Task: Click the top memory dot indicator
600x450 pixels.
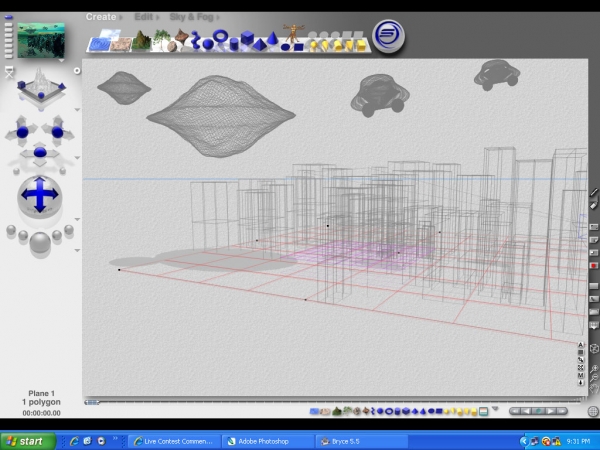Action: [8, 17]
